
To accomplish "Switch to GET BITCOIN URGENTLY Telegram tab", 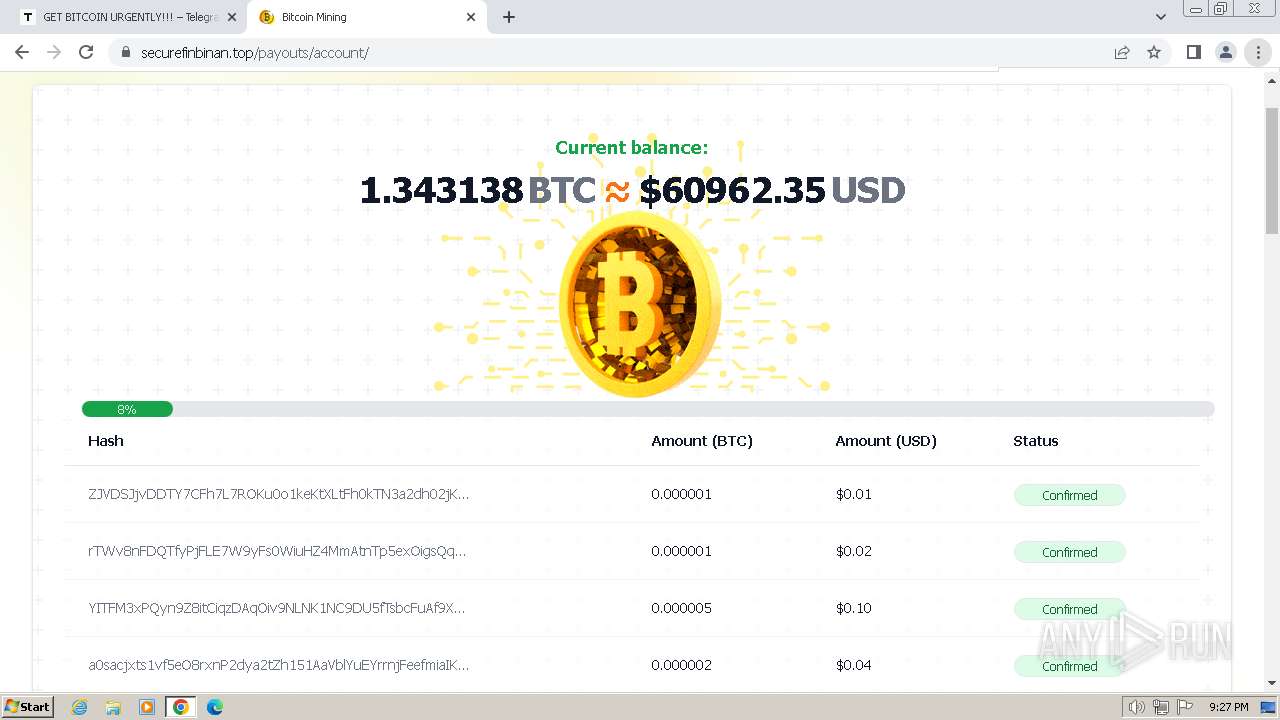I will point(128,17).
